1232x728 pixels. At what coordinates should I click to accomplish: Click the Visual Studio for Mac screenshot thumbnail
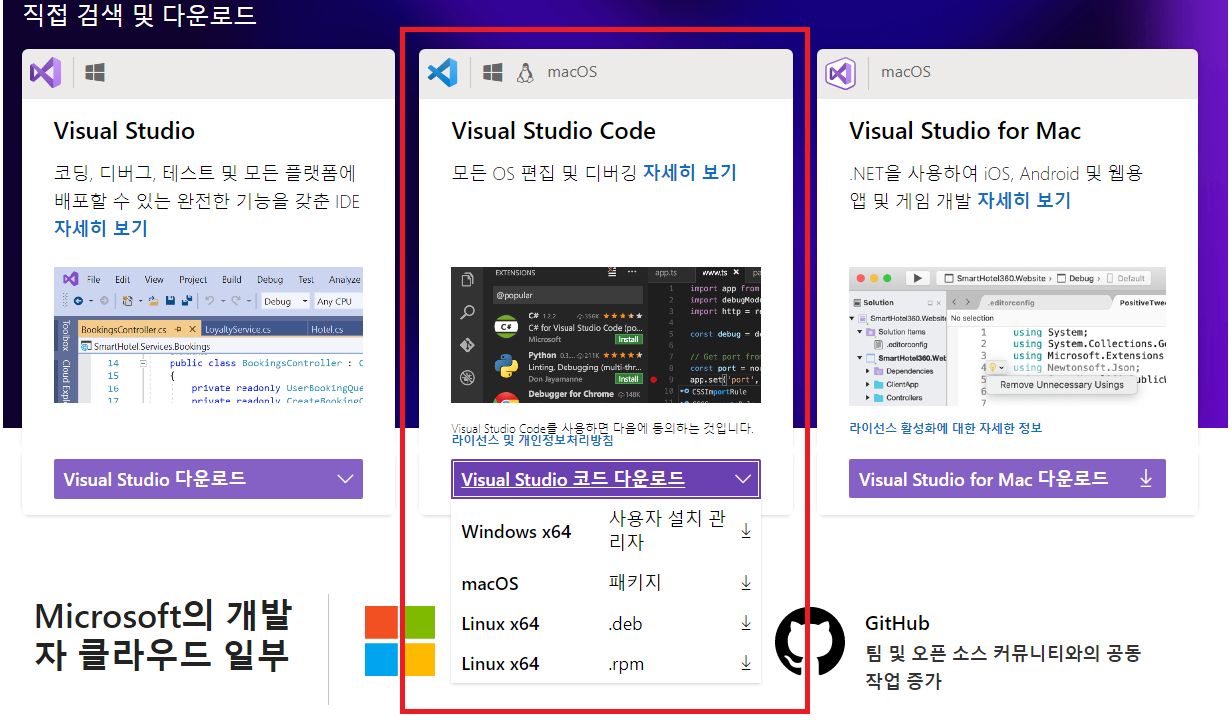(x=1007, y=335)
